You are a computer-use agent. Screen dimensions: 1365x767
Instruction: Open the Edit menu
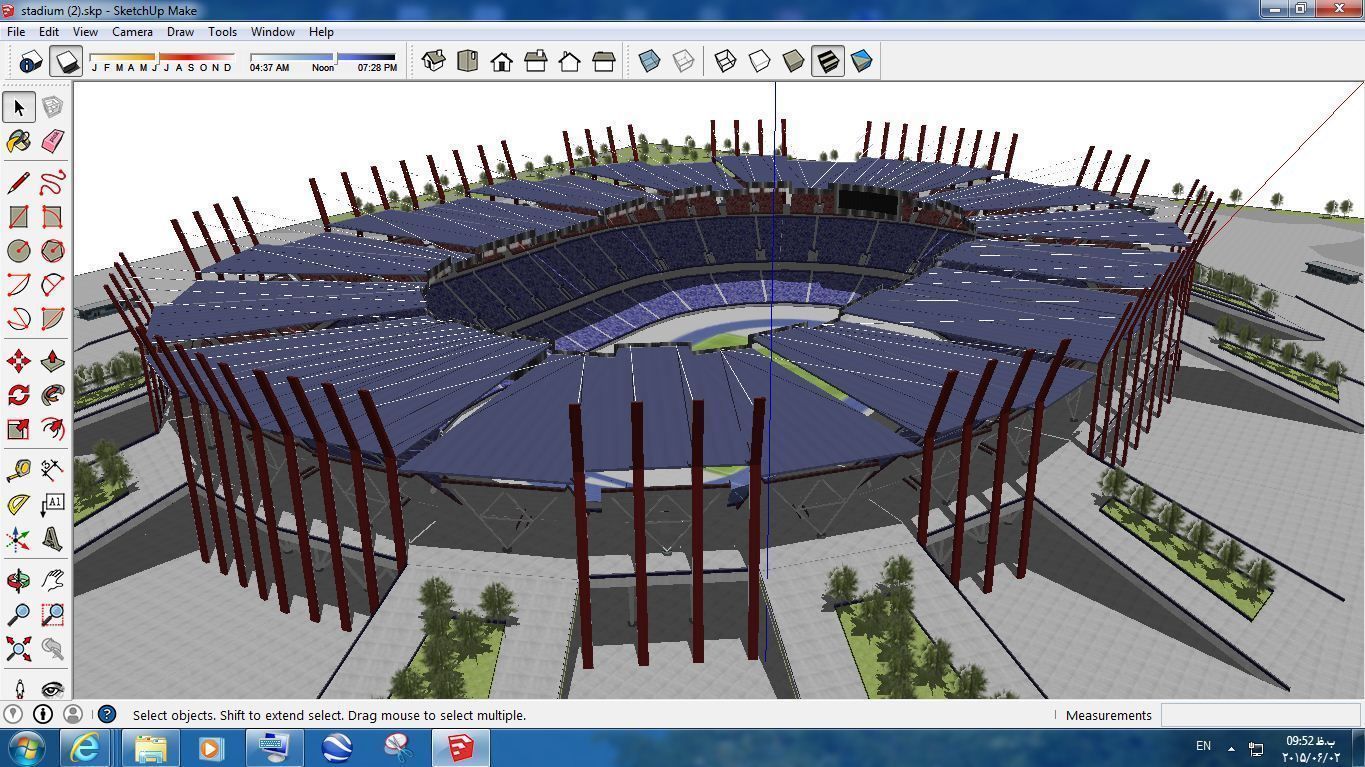tap(48, 32)
